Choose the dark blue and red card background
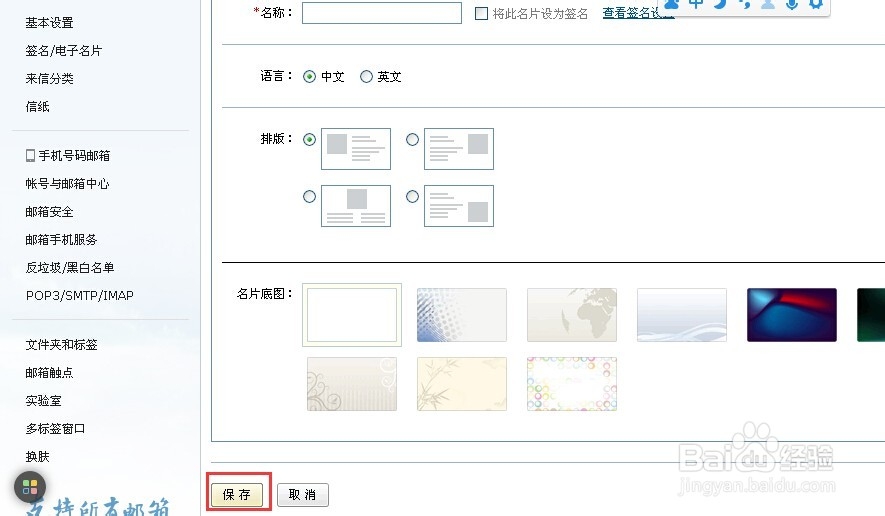885x516 pixels. tap(792, 315)
